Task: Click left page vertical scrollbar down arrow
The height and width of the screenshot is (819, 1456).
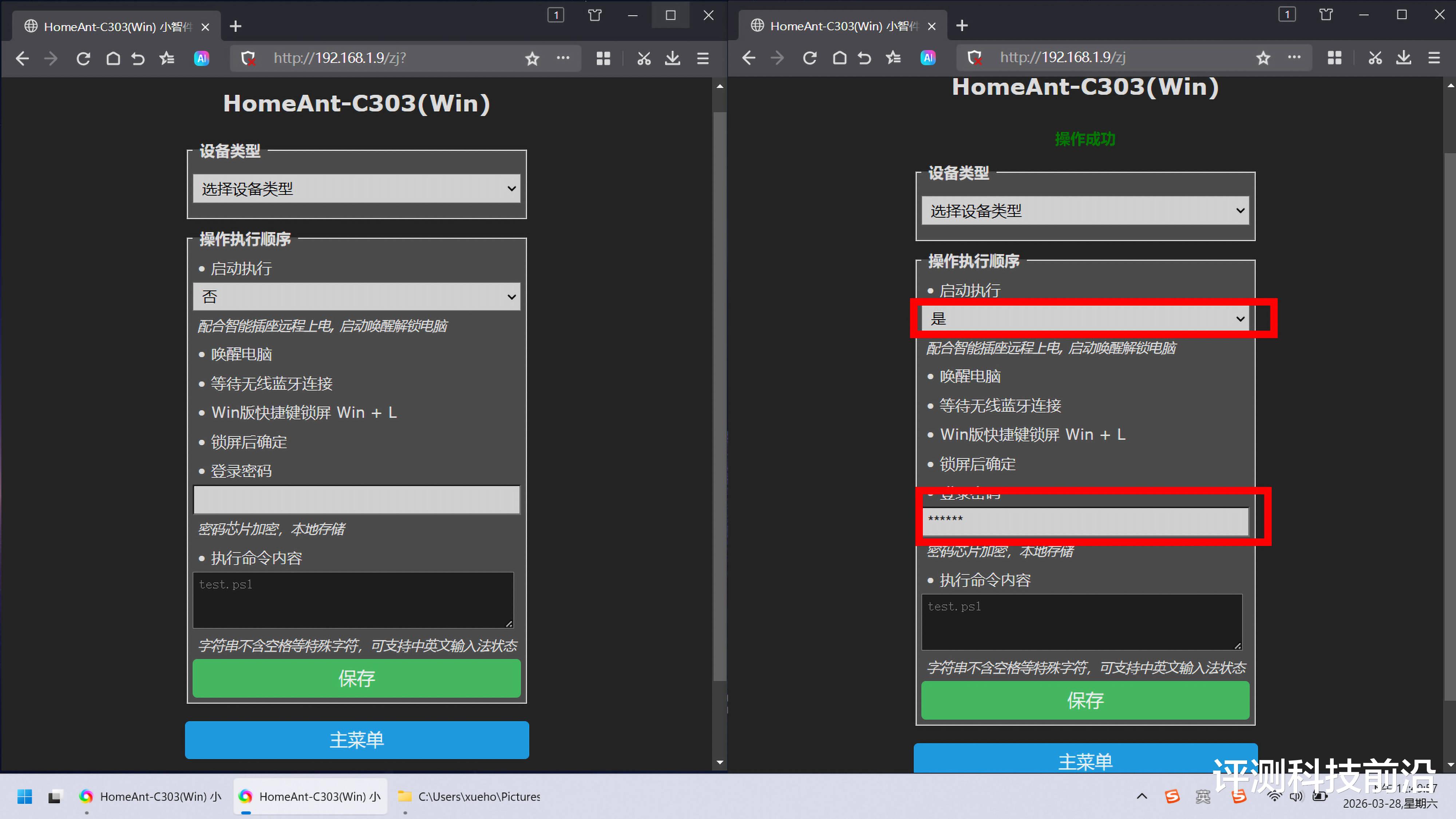Action: click(720, 763)
